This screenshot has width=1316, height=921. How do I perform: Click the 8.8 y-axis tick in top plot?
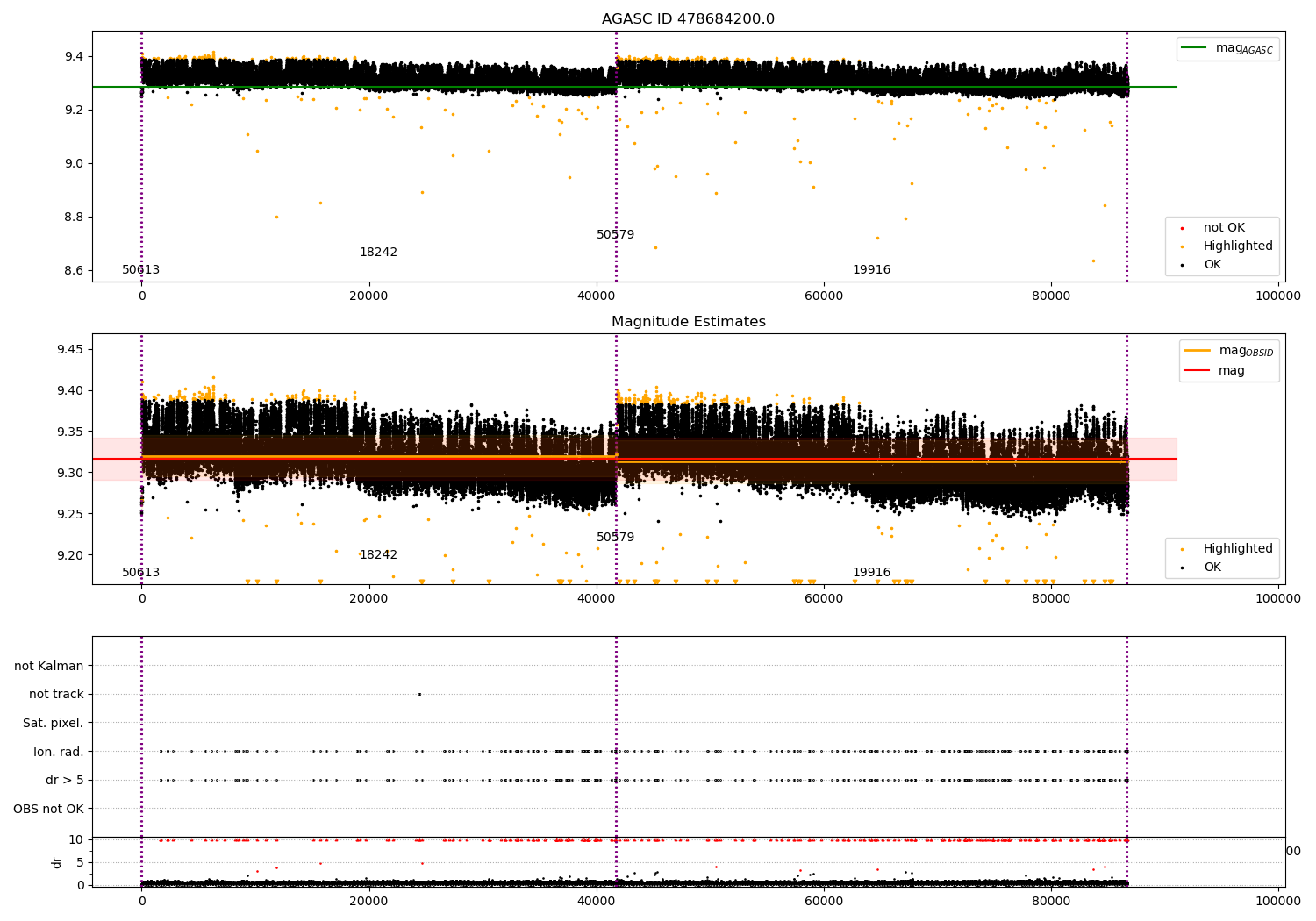(73, 217)
